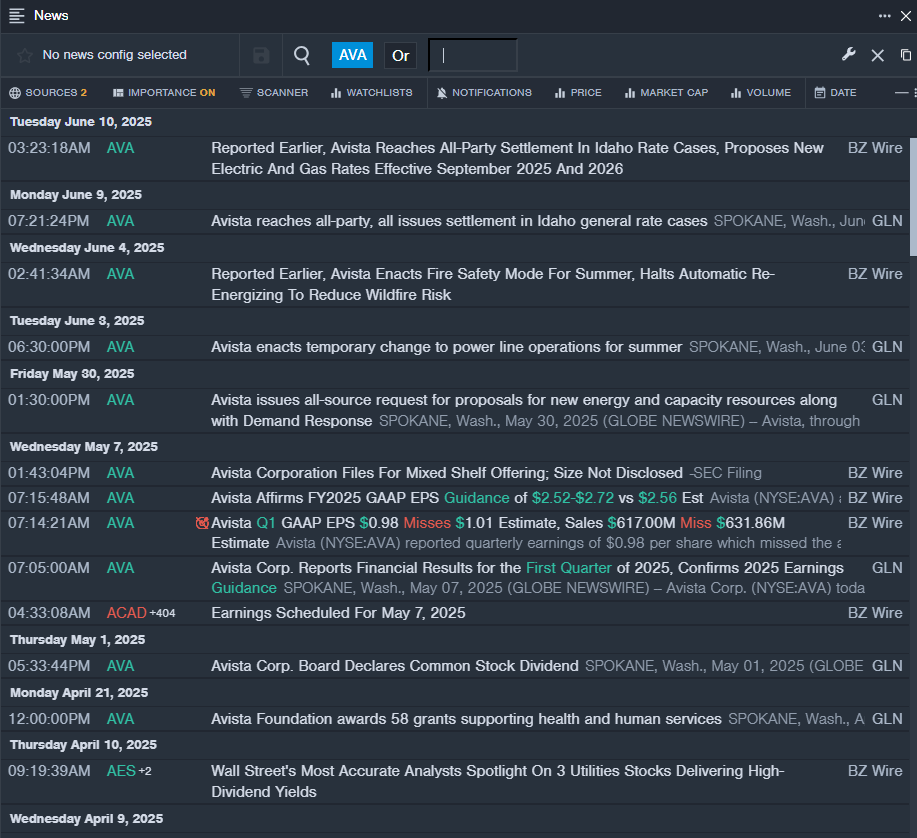The height and width of the screenshot is (838, 917).
Task: Click the 05:33:44PM timestamp
Action: coord(49,666)
